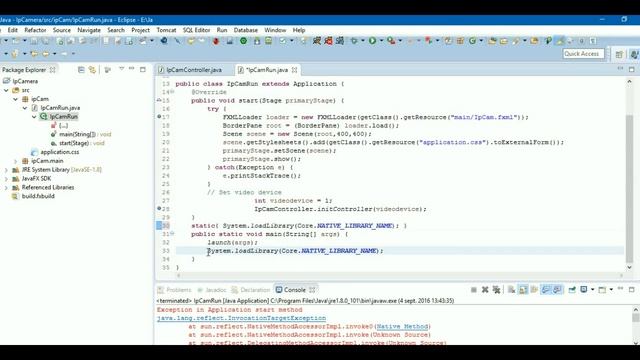This screenshot has width=640, height=360.
Task: Maximize the editor area
Action: pyautogui.click(x=631, y=69)
